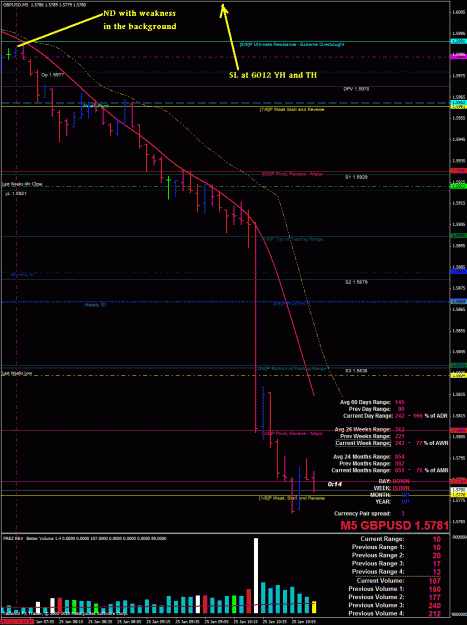Click the 'YEAR:' trend direction label
Viewport: 467px width, 625px height.
383,501
